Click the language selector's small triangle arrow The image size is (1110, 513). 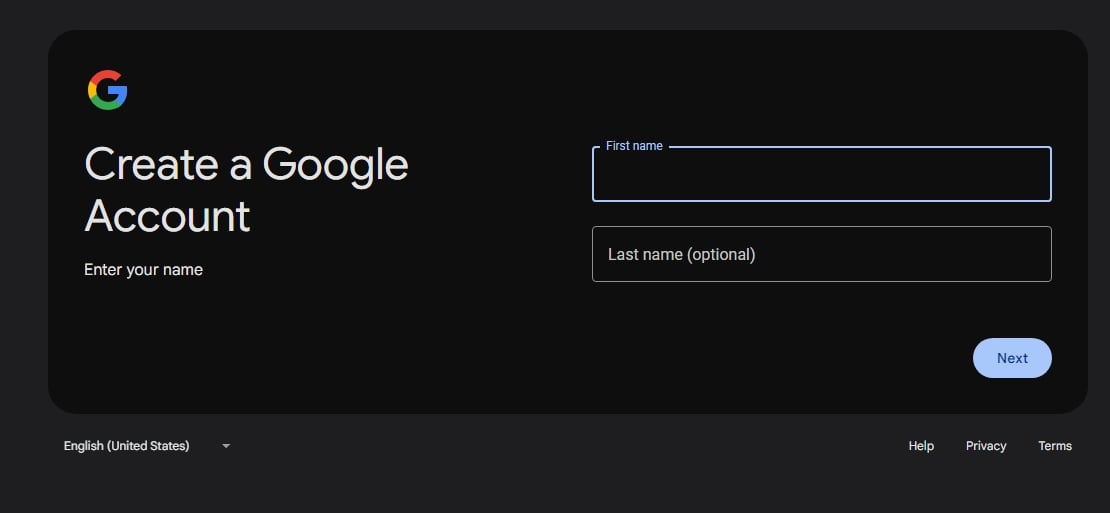(226, 446)
